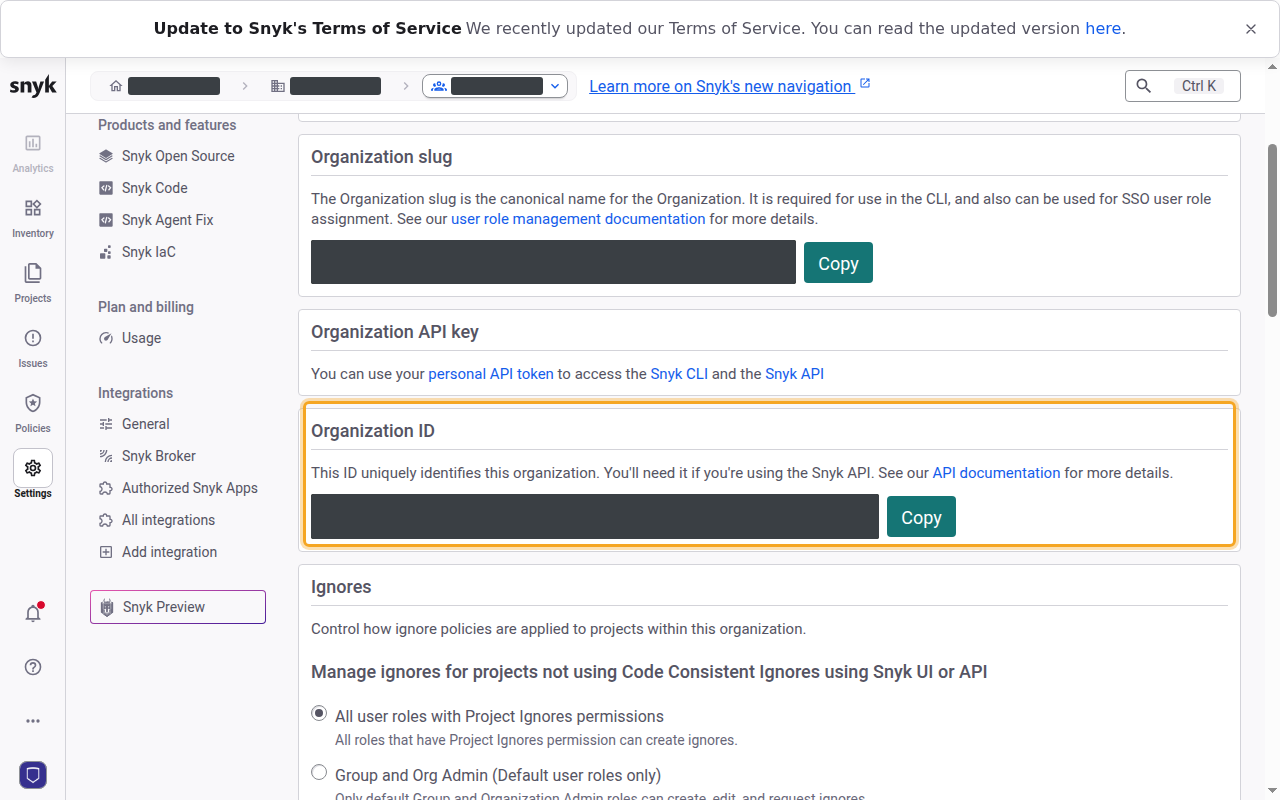Go to Projects in the left rail
The height and width of the screenshot is (800, 1280).
click(33, 283)
